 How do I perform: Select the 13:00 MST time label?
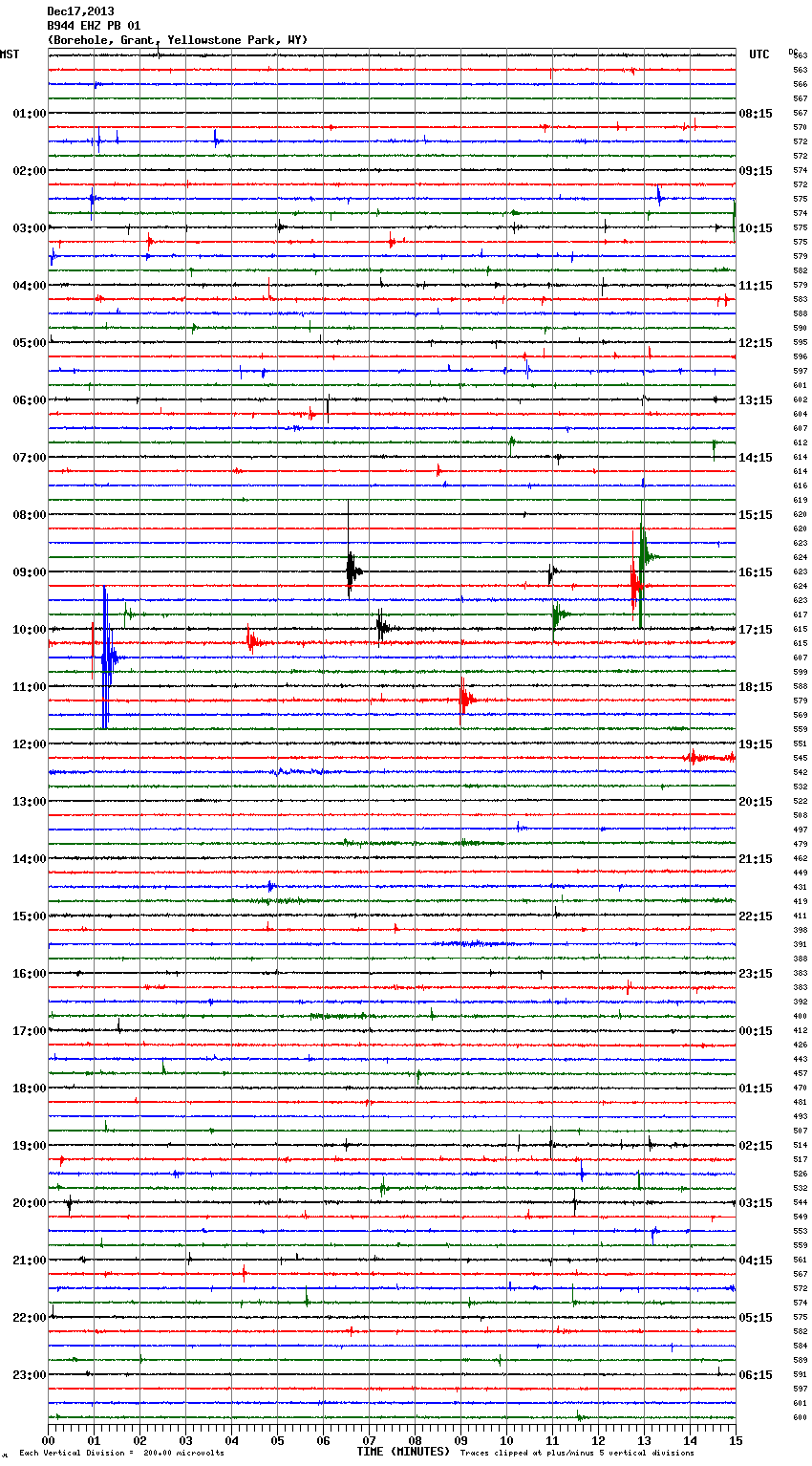(30, 802)
